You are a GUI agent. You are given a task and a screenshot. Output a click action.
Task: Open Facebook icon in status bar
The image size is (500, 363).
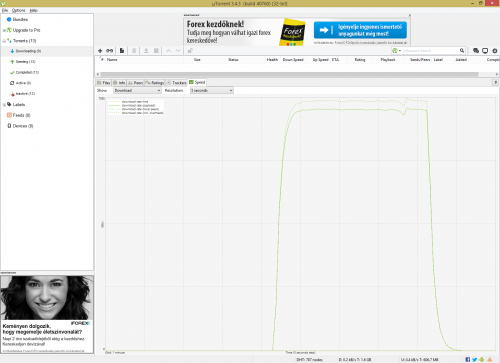[468, 359]
